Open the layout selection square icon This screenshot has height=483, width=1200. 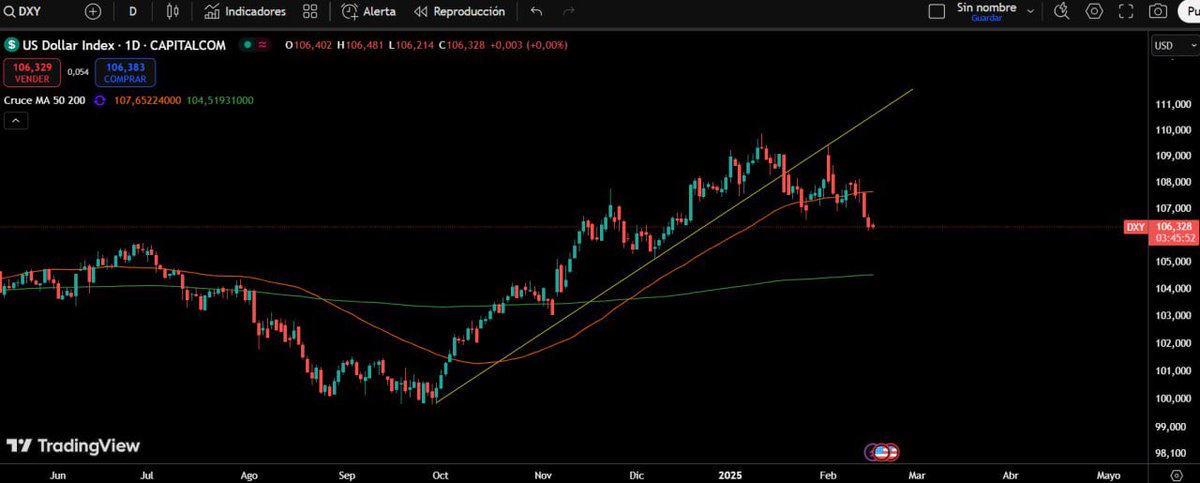pos(937,11)
